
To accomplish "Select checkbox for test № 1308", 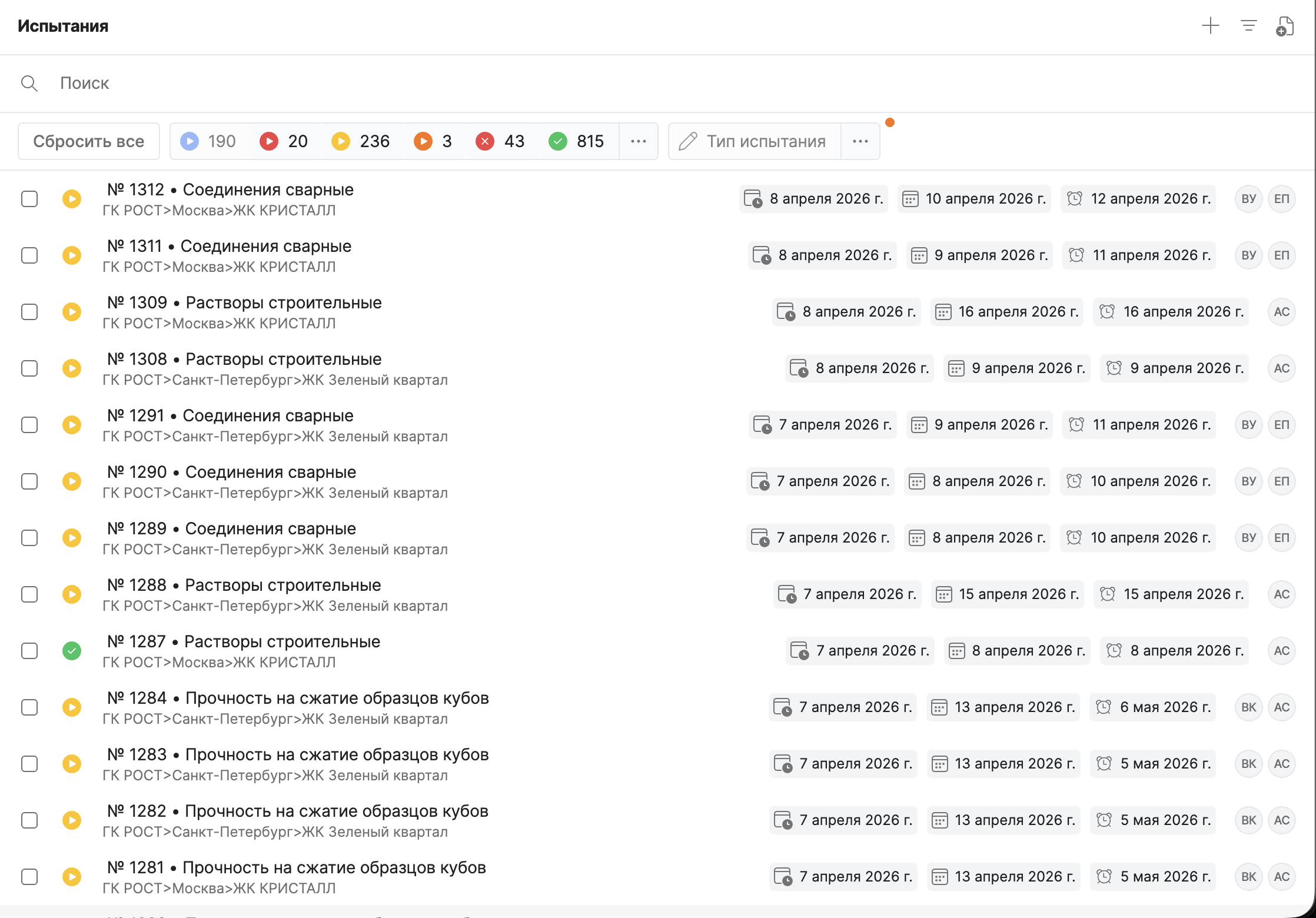I will click(29, 368).
